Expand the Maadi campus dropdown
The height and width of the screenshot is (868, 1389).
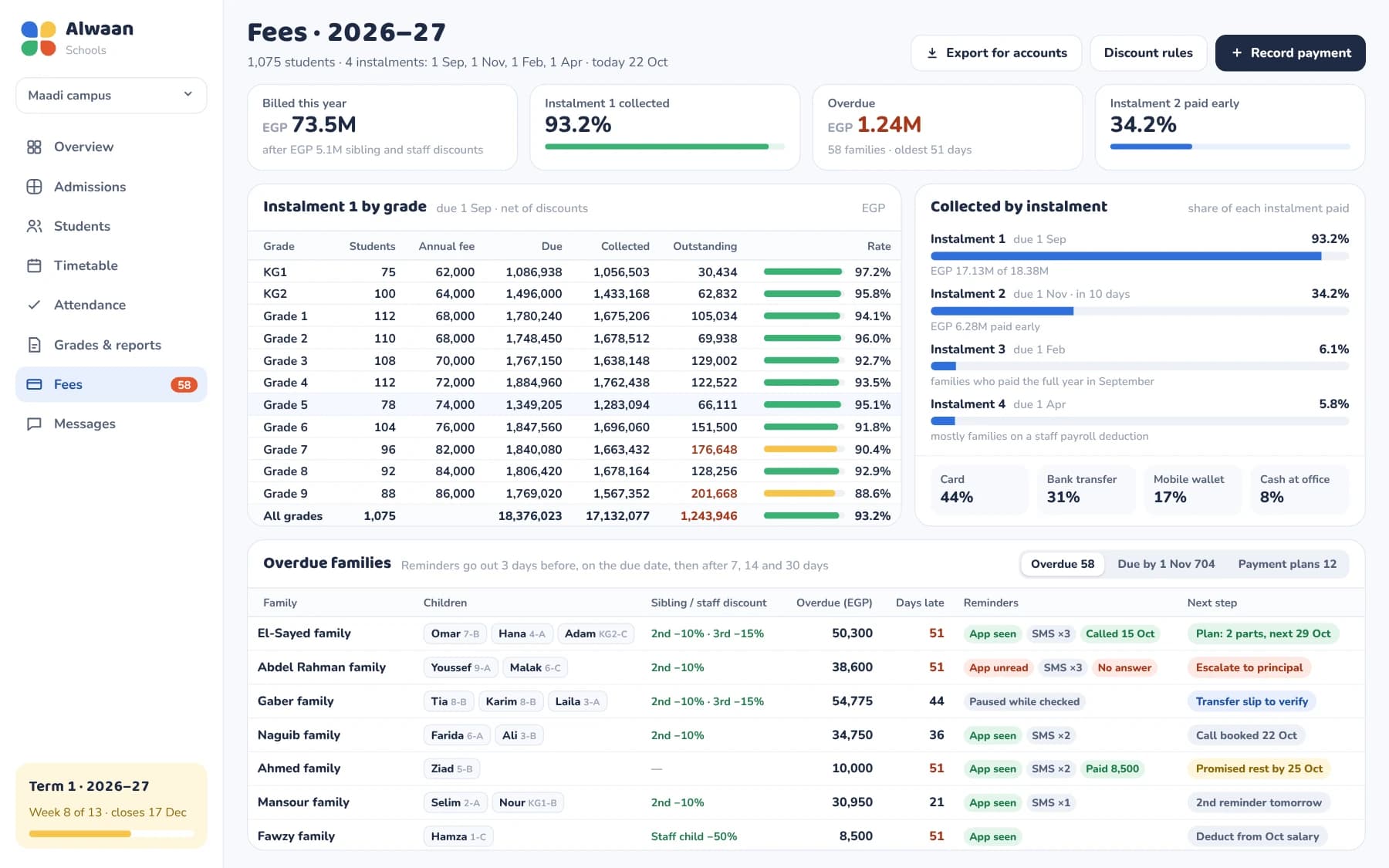tap(111, 95)
